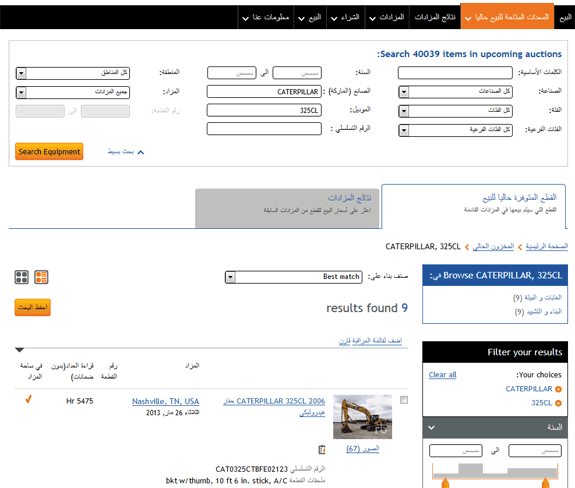The height and width of the screenshot is (488, 575).
Task: Click the right year range slider handle
Action: [546, 483]
